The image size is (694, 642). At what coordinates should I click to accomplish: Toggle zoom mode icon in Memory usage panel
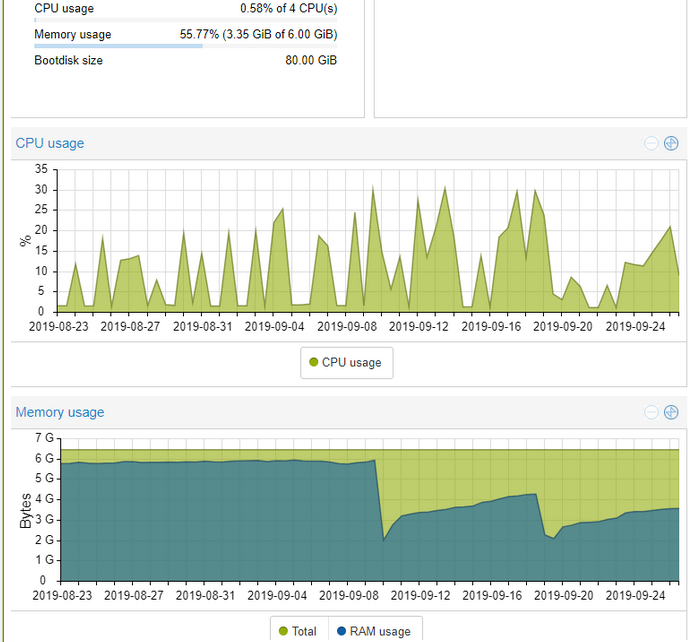671,412
